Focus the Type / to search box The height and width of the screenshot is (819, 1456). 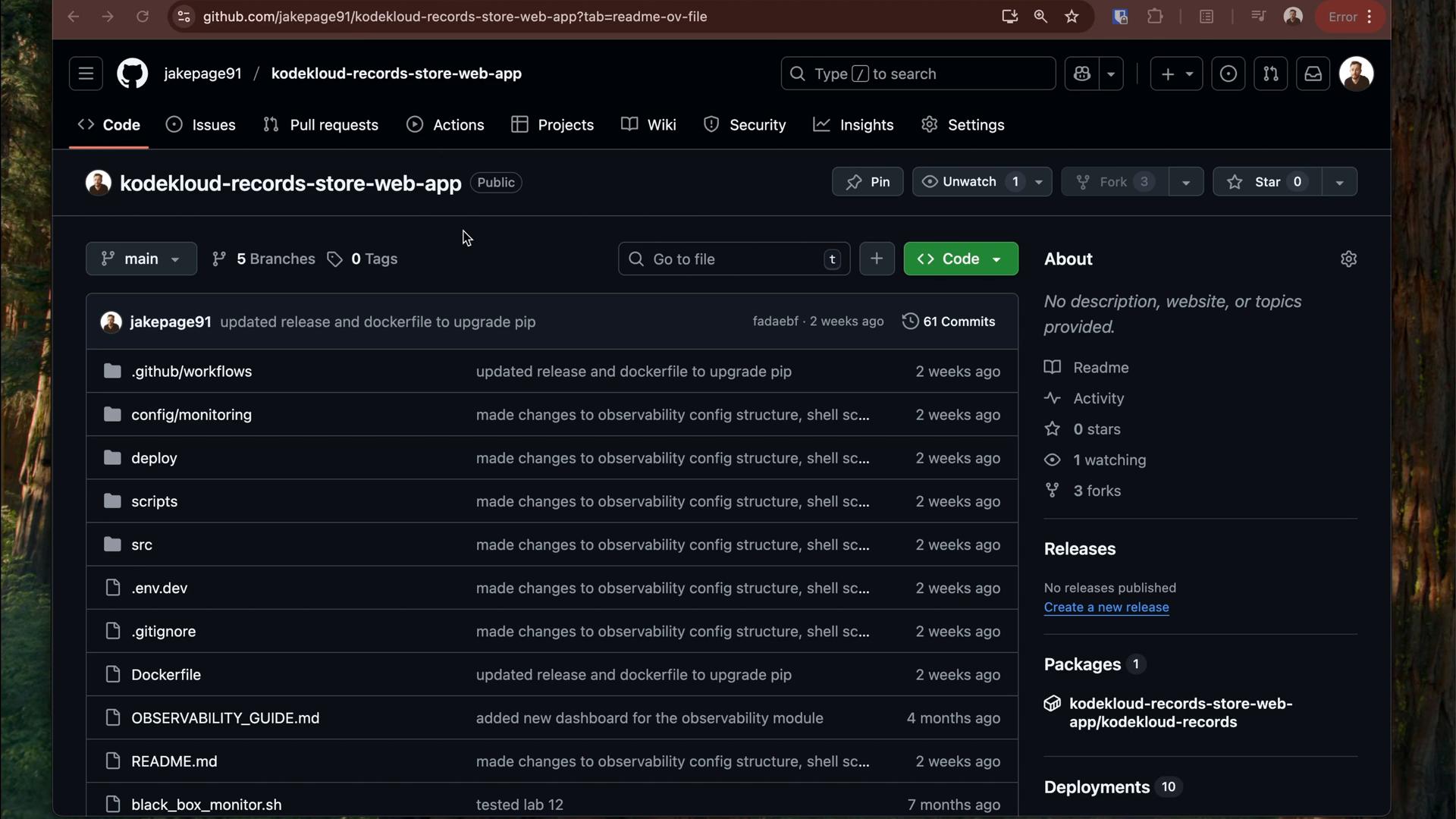918,74
